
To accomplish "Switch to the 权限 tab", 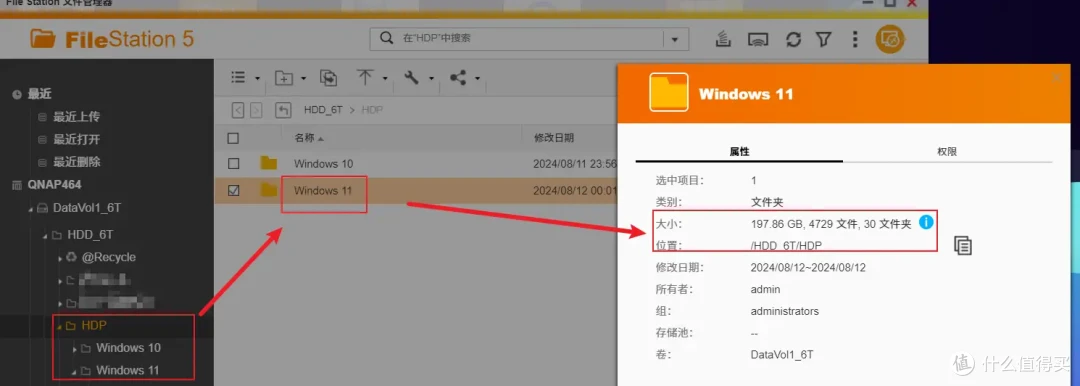I will tap(947, 151).
